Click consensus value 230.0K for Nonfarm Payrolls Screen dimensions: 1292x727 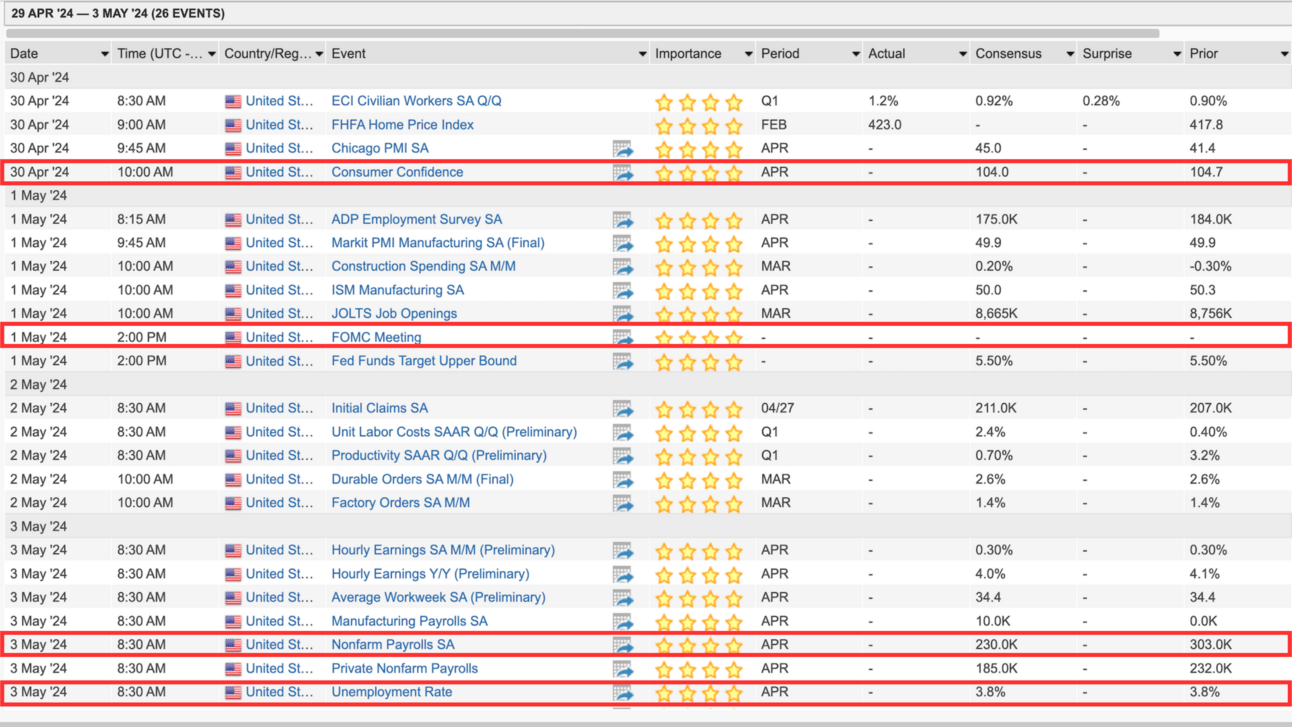click(996, 645)
